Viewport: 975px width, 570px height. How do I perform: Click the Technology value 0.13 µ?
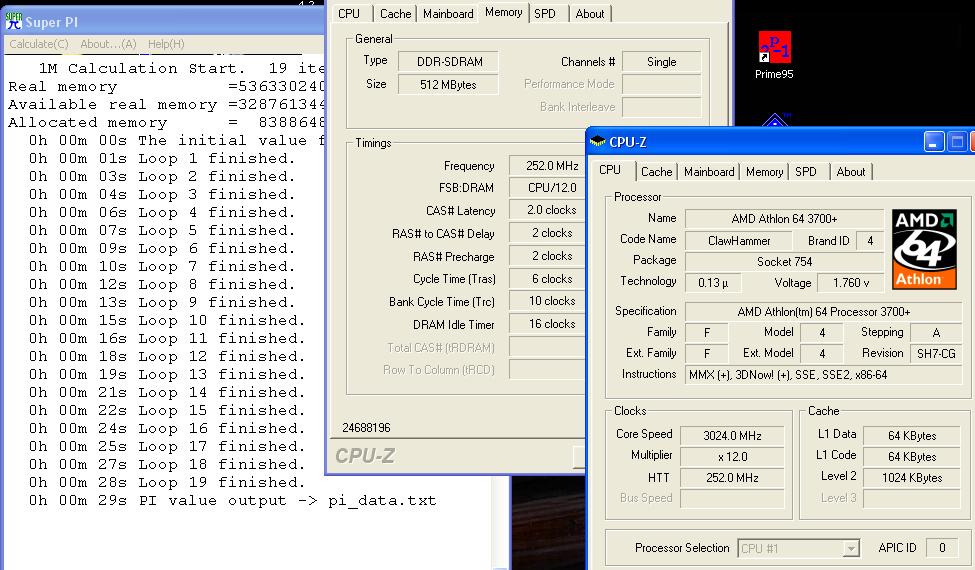coord(713,283)
